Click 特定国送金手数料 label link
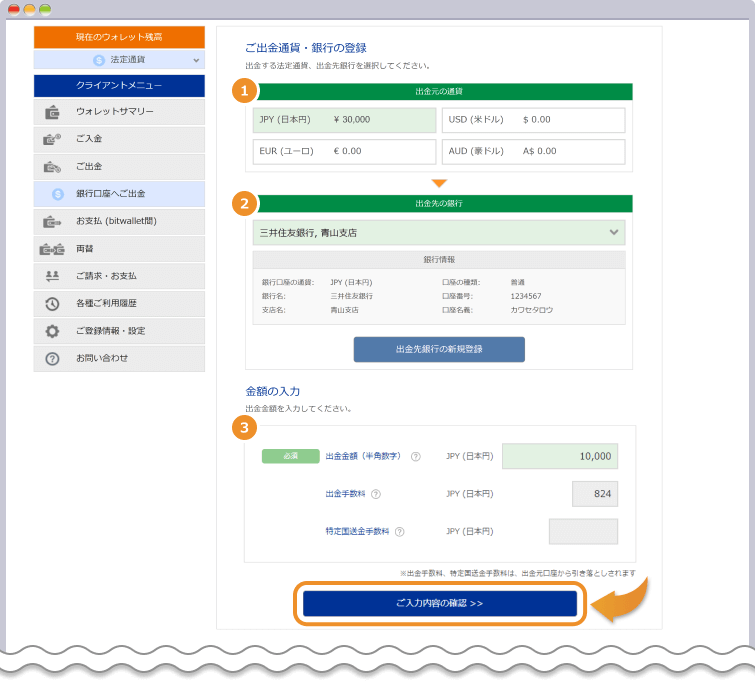This screenshot has height=683, width=755. pos(357,532)
